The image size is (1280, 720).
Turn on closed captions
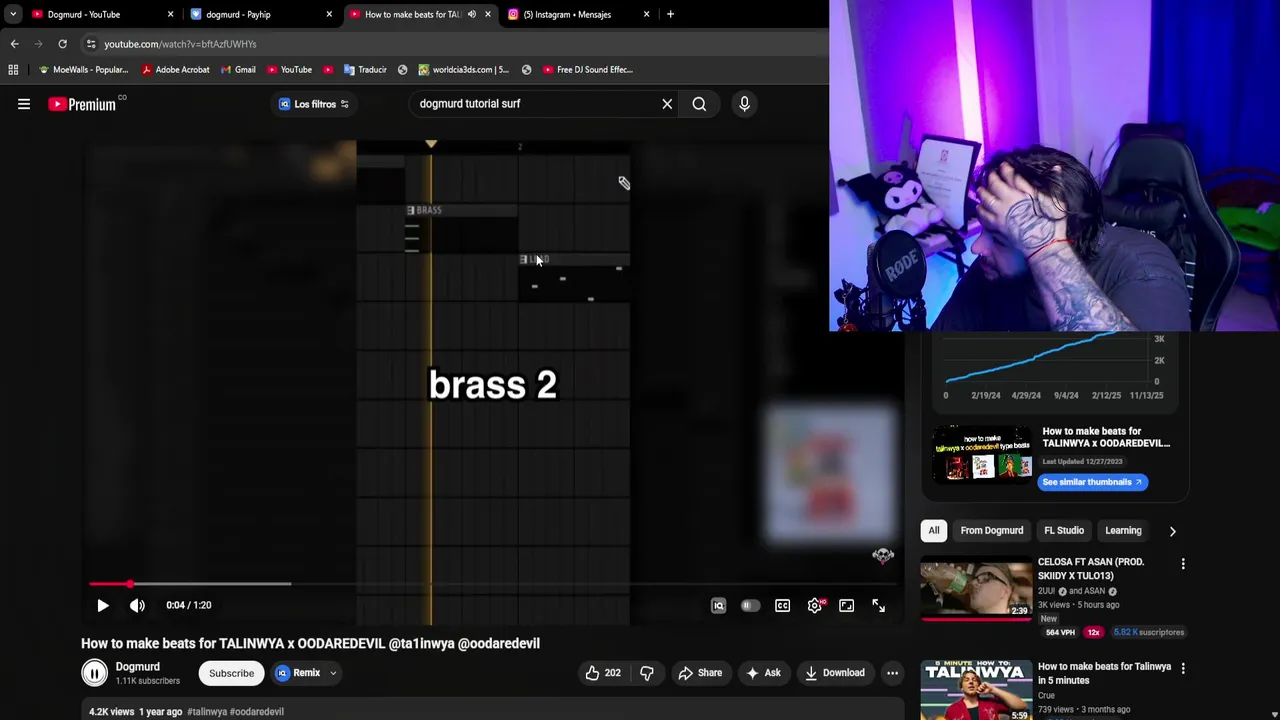782,605
